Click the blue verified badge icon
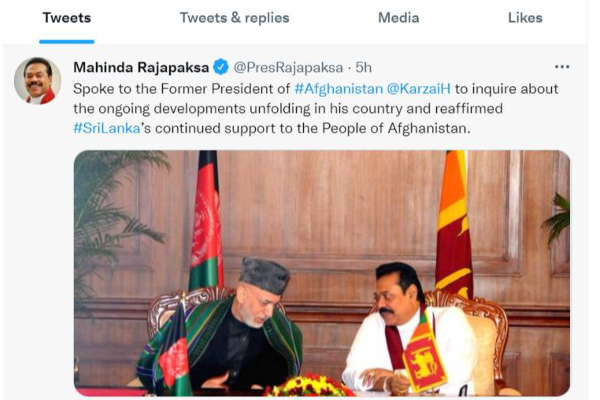Viewport: 600px width, 400px height. coord(221,67)
